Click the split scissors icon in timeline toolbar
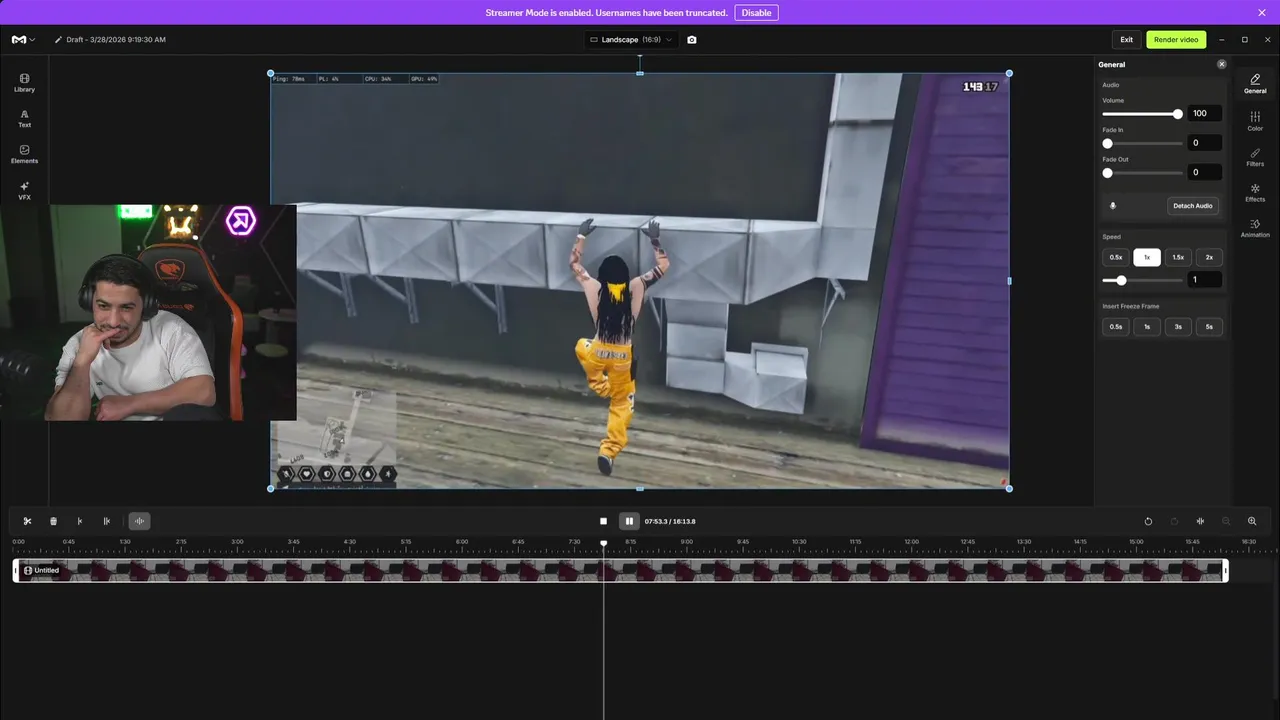 click(27, 521)
